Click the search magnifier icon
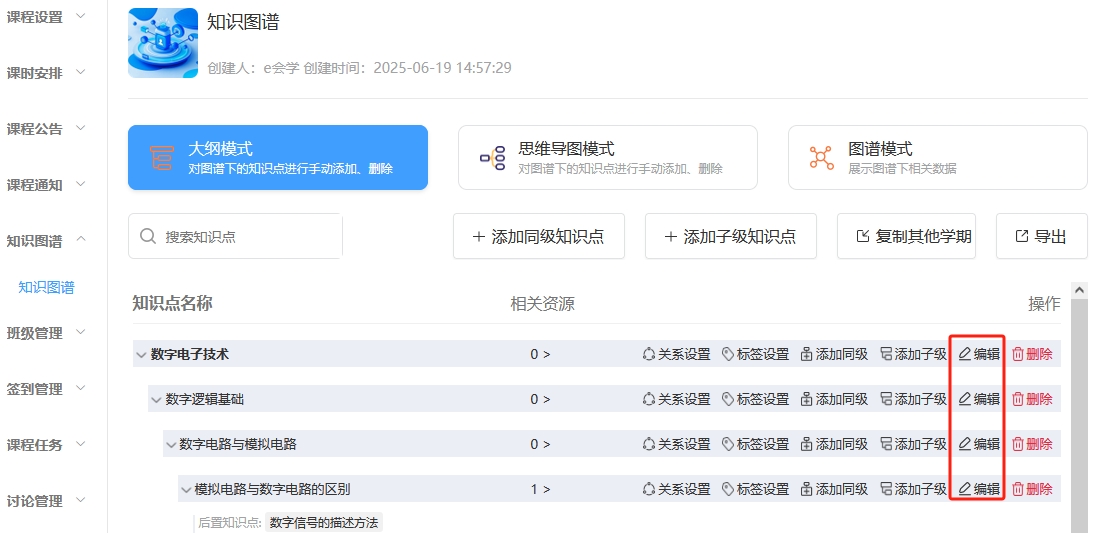 [x=148, y=237]
